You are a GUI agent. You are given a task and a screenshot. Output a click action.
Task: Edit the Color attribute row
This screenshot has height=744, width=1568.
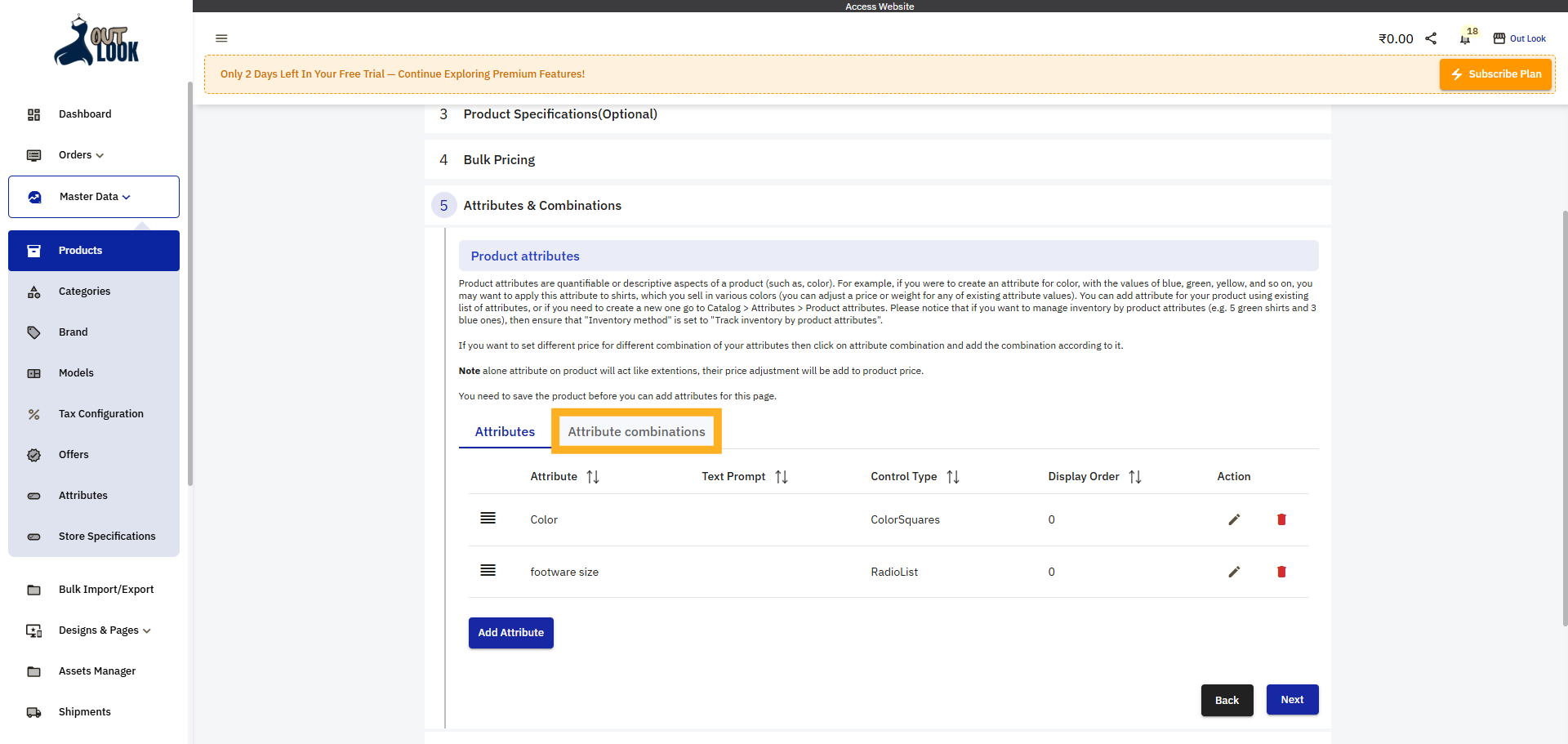[1234, 519]
